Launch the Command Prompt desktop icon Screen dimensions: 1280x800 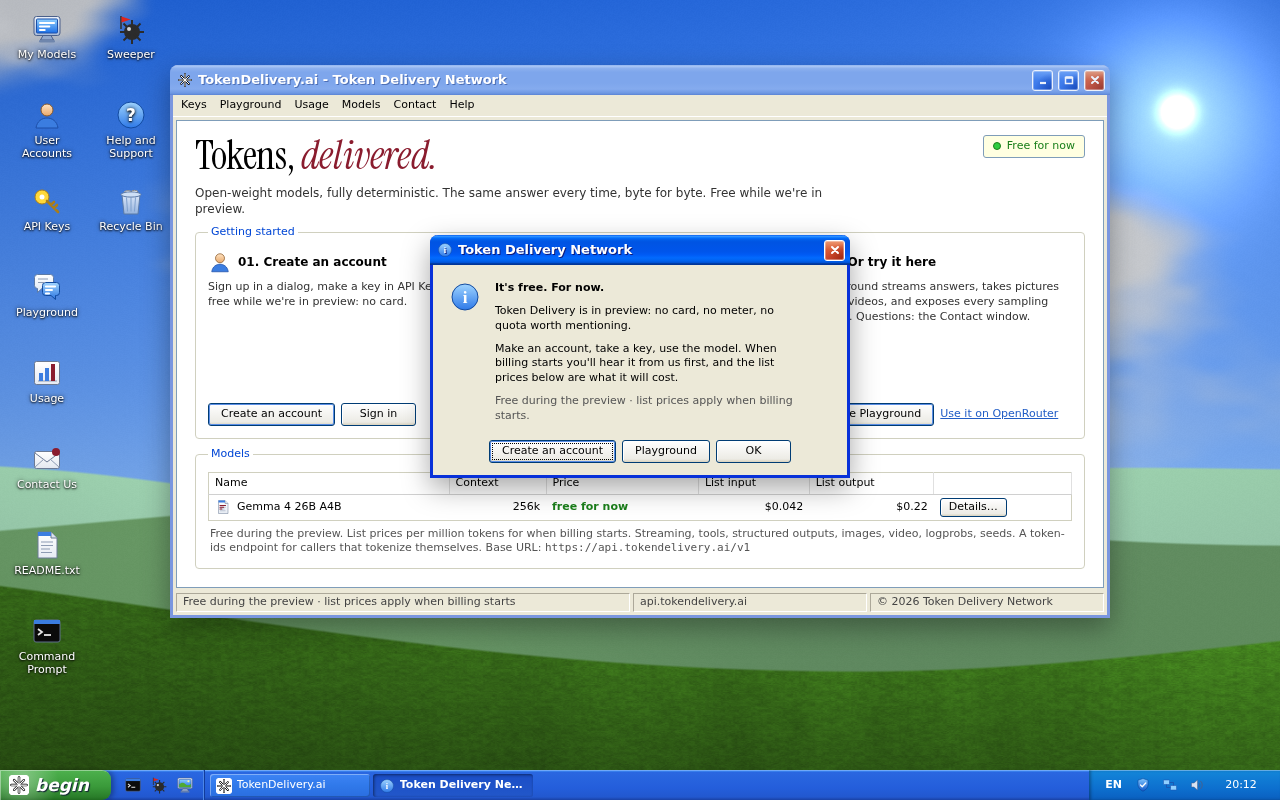coord(47,646)
